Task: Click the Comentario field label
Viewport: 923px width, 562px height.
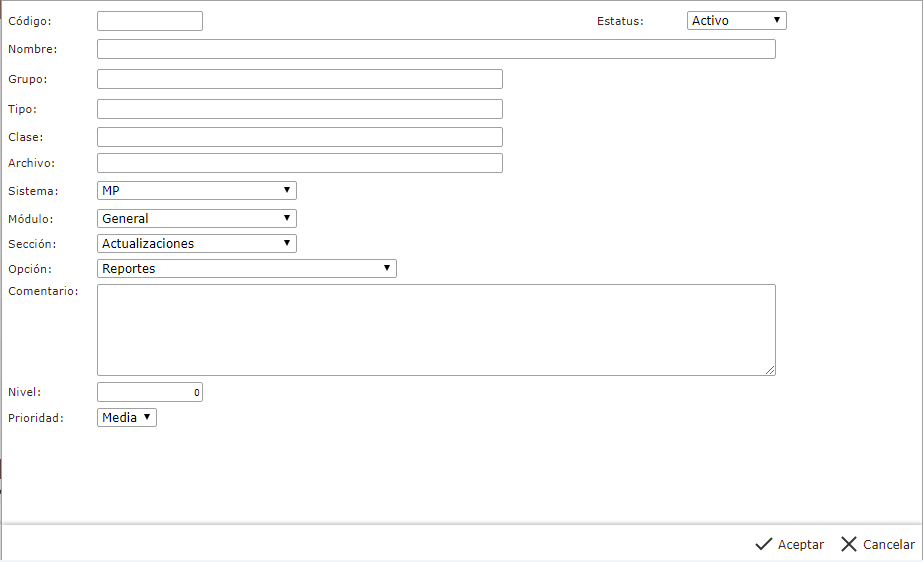Action: (x=43, y=291)
